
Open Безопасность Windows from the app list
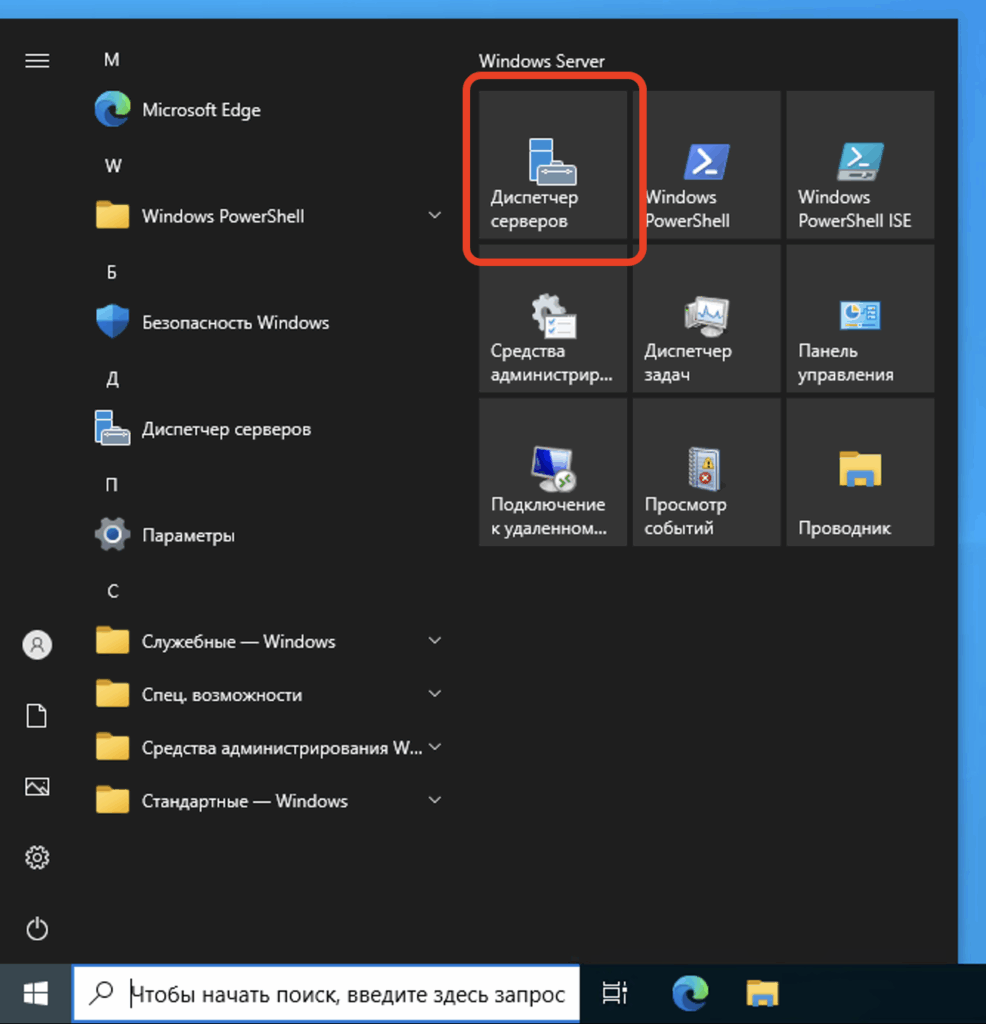268,323
